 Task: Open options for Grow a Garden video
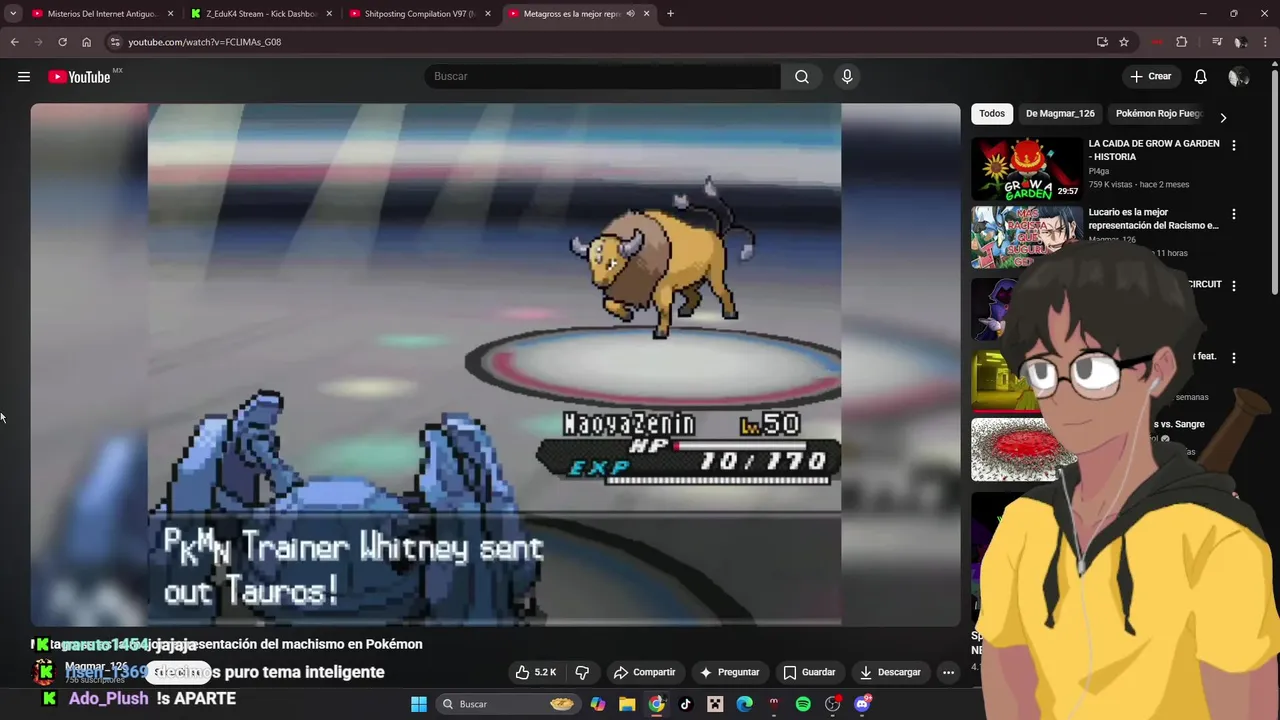click(x=1233, y=145)
